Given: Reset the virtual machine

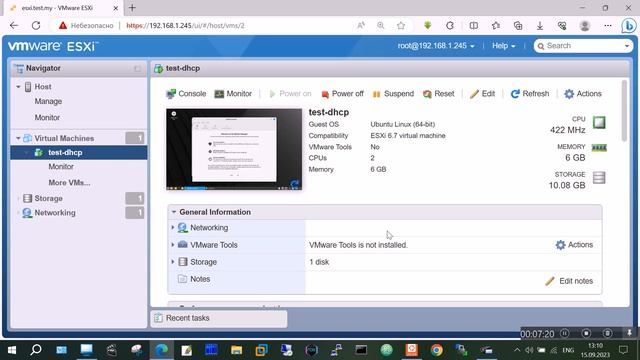Looking at the screenshot, I should coord(438,94).
